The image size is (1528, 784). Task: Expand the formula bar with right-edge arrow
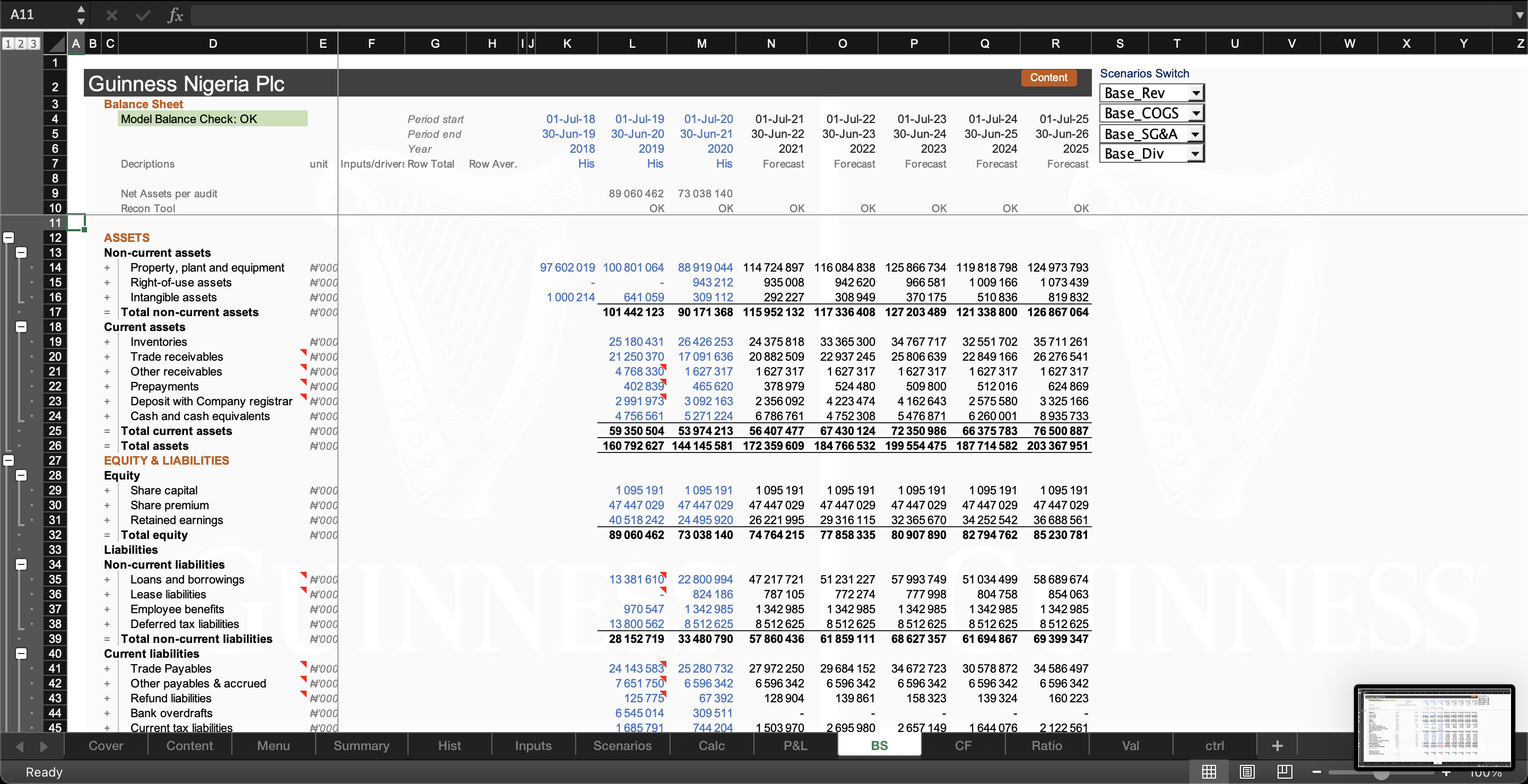point(1519,15)
